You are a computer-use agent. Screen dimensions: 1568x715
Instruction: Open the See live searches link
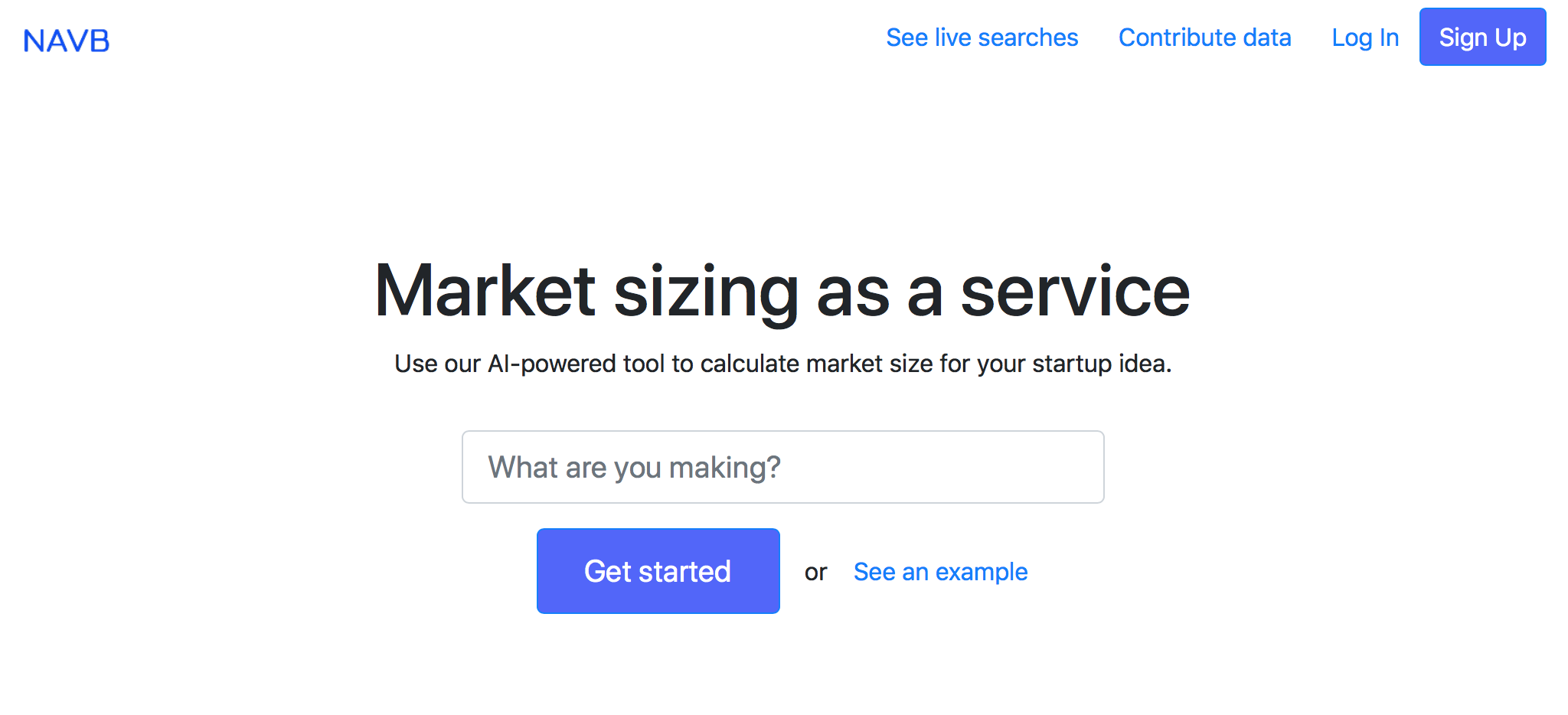click(x=982, y=38)
